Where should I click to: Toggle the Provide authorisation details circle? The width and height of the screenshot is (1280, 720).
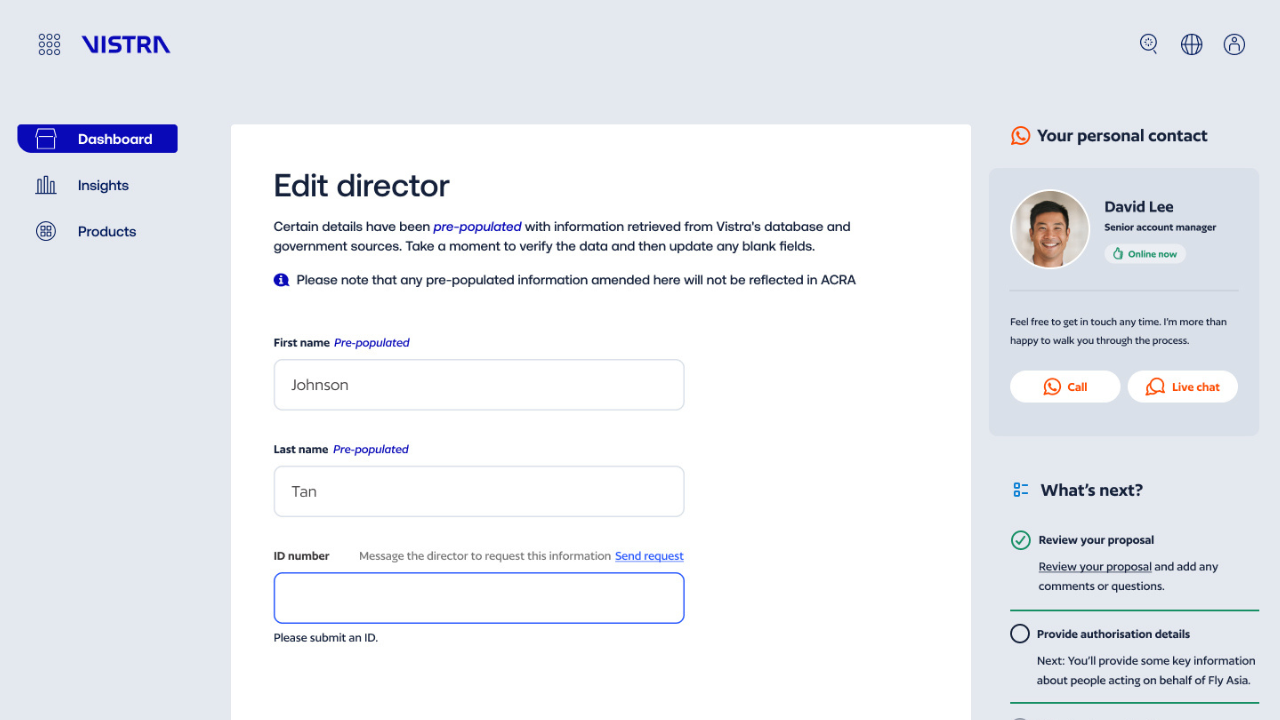tap(1019, 634)
